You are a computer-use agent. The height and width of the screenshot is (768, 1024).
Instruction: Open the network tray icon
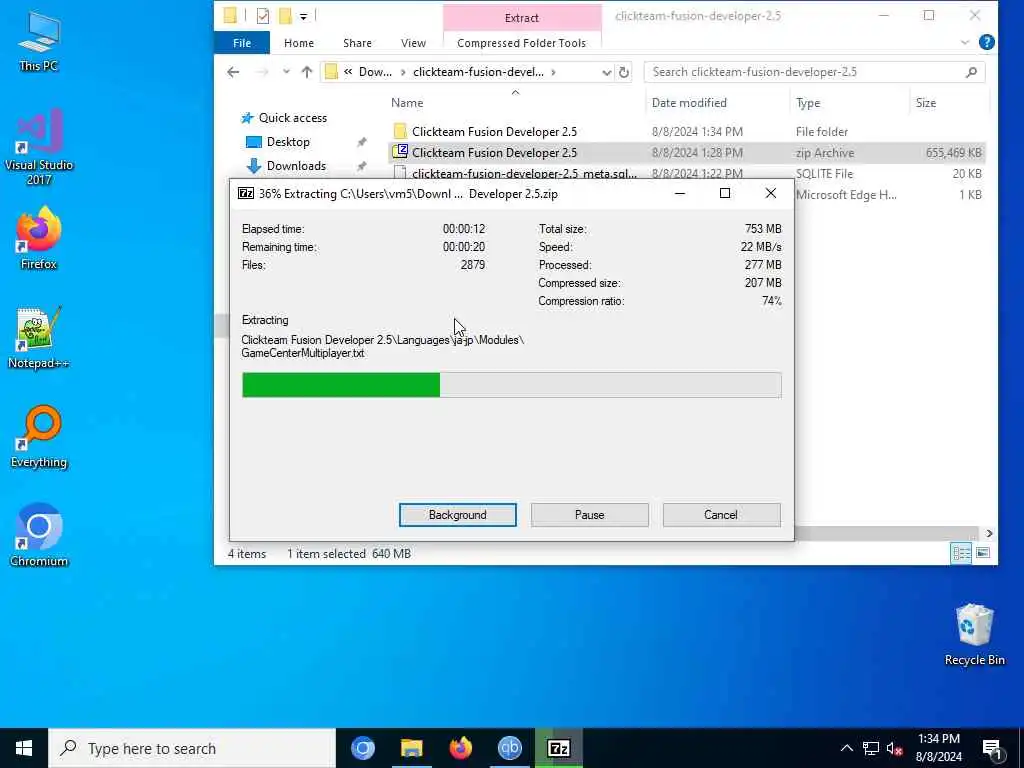pos(871,748)
